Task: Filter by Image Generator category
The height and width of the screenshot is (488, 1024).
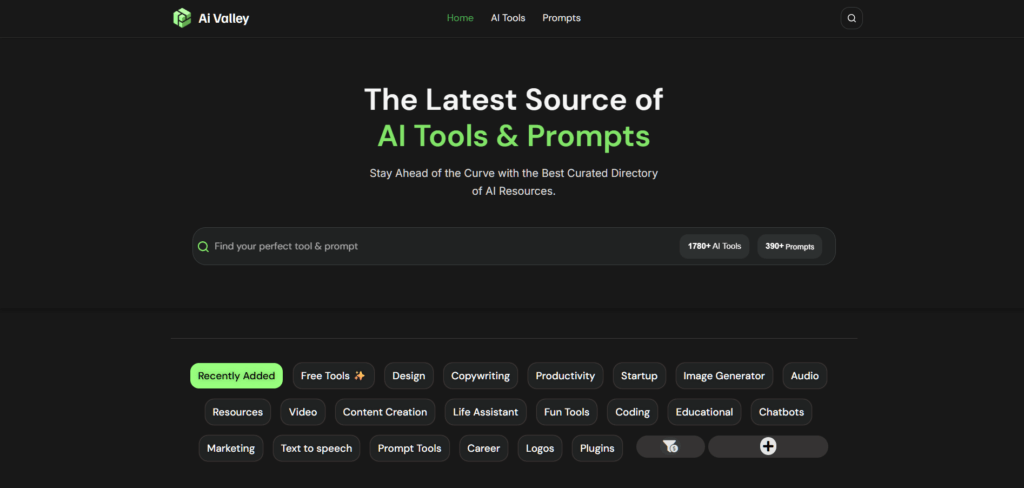Action: 723,376
